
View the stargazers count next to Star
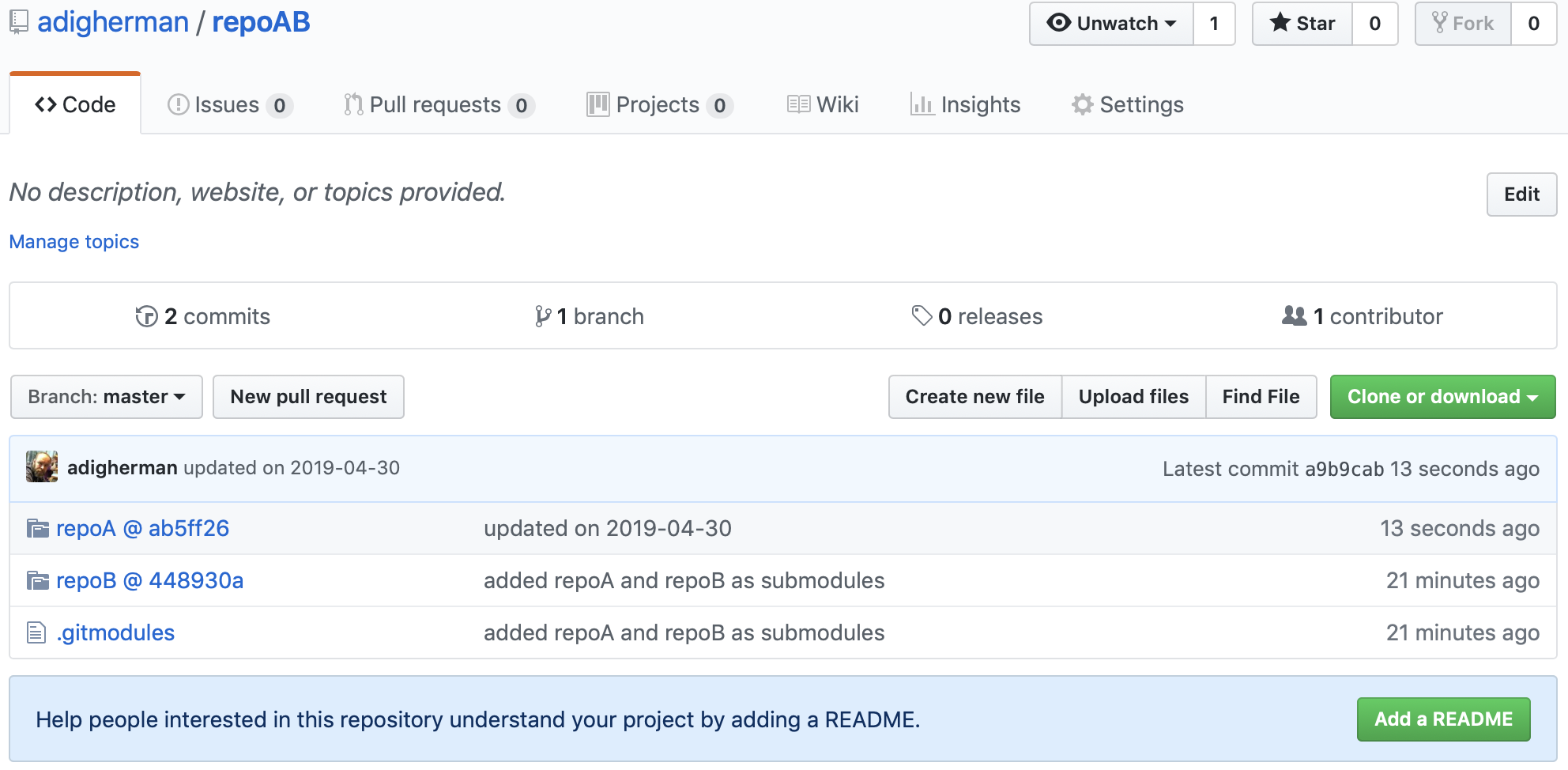pos(1375,24)
